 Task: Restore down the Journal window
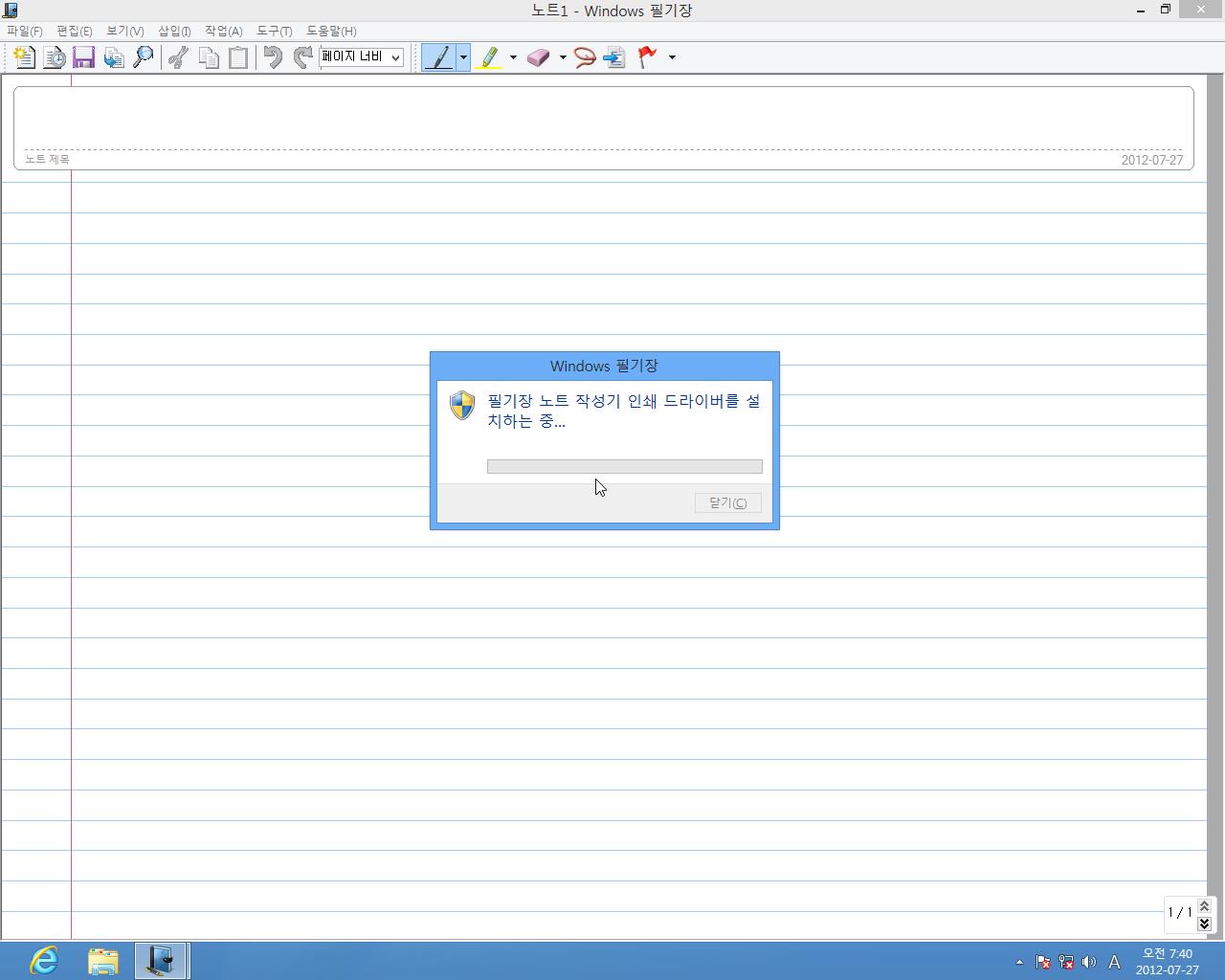coord(1166,11)
